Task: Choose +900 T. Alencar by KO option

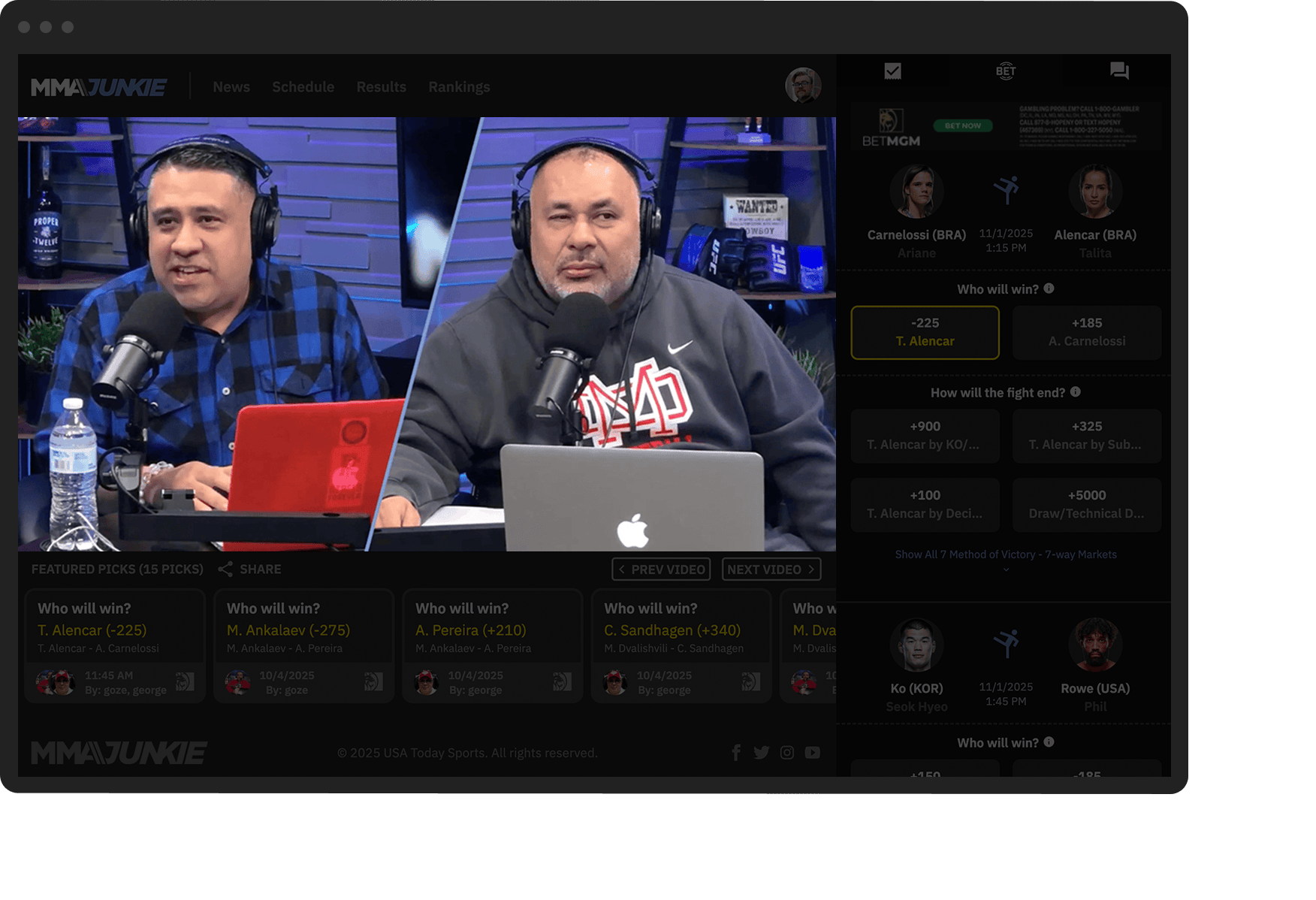Action: coord(925,436)
